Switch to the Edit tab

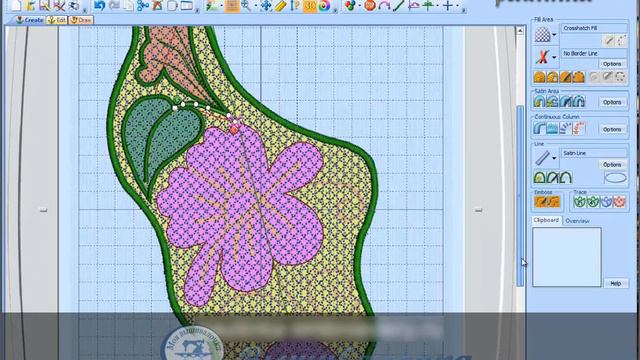coord(56,20)
